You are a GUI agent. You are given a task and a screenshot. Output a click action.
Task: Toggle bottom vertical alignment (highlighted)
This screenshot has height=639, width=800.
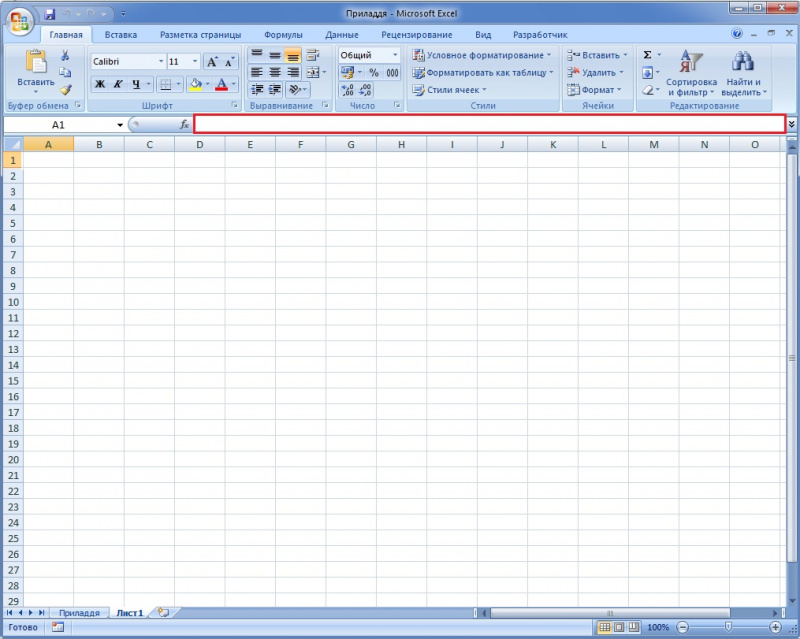(x=293, y=55)
